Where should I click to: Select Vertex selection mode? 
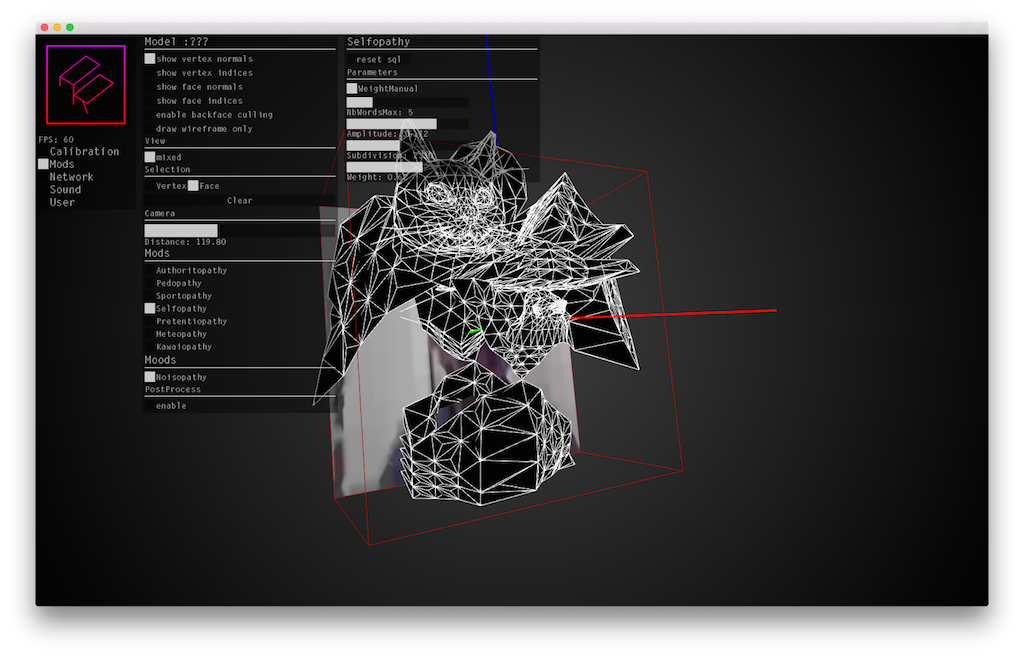150,185
